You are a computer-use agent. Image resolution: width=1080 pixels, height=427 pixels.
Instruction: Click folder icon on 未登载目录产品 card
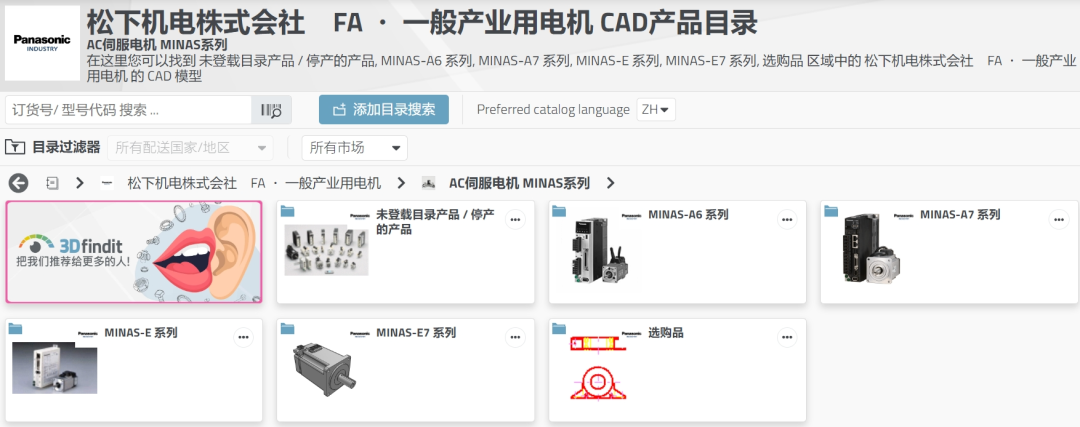tap(287, 211)
